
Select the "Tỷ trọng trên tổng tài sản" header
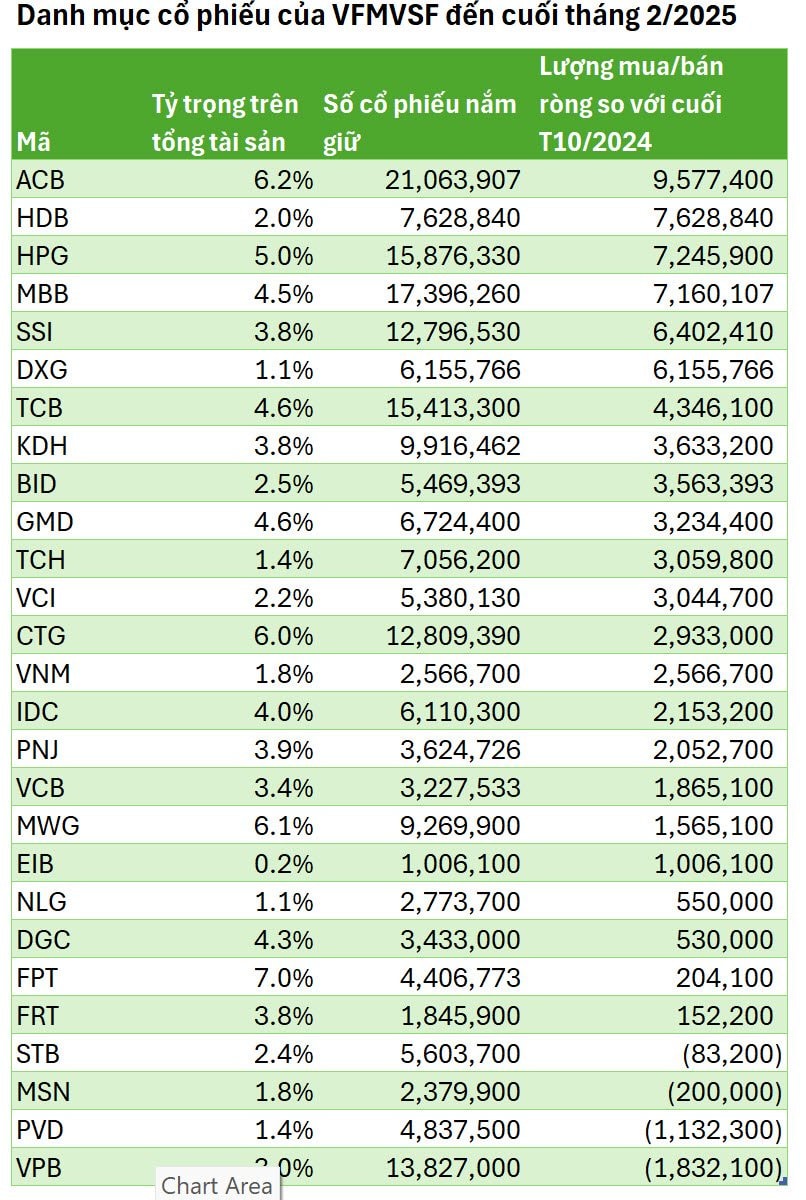(x=225, y=123)
